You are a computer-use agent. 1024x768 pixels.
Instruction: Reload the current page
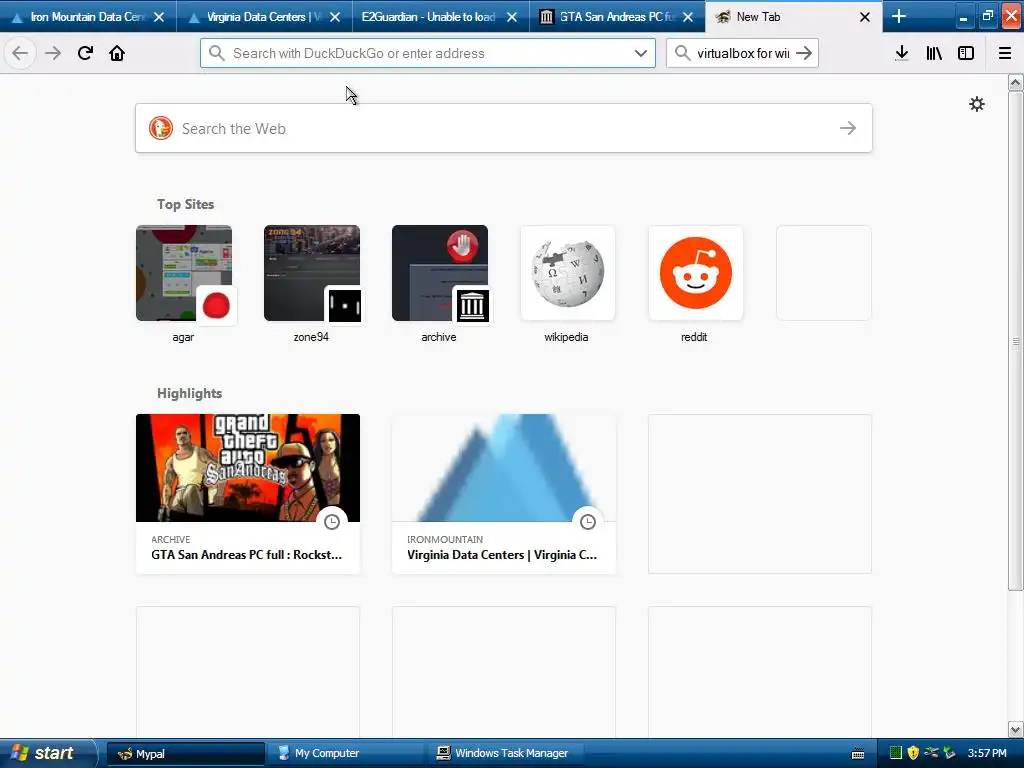[85, 53]
